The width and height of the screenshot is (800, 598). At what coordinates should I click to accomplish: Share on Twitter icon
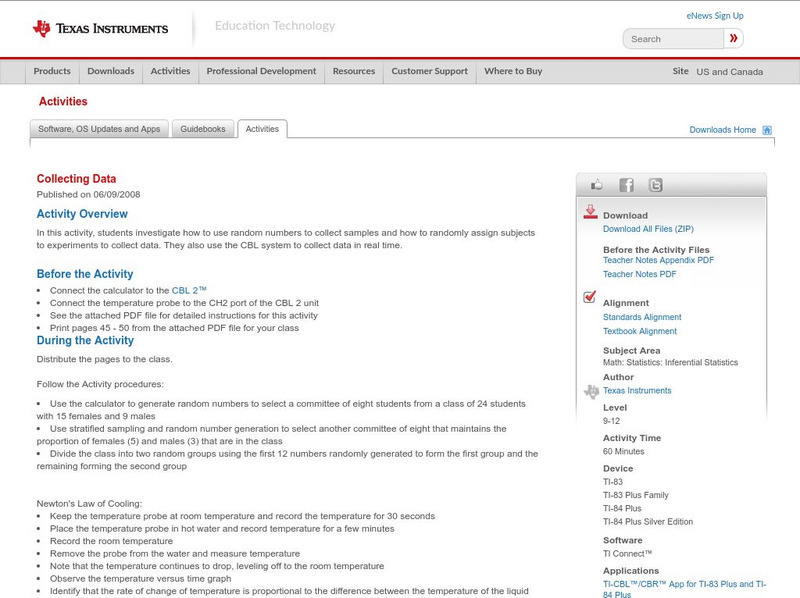point(655,185)
